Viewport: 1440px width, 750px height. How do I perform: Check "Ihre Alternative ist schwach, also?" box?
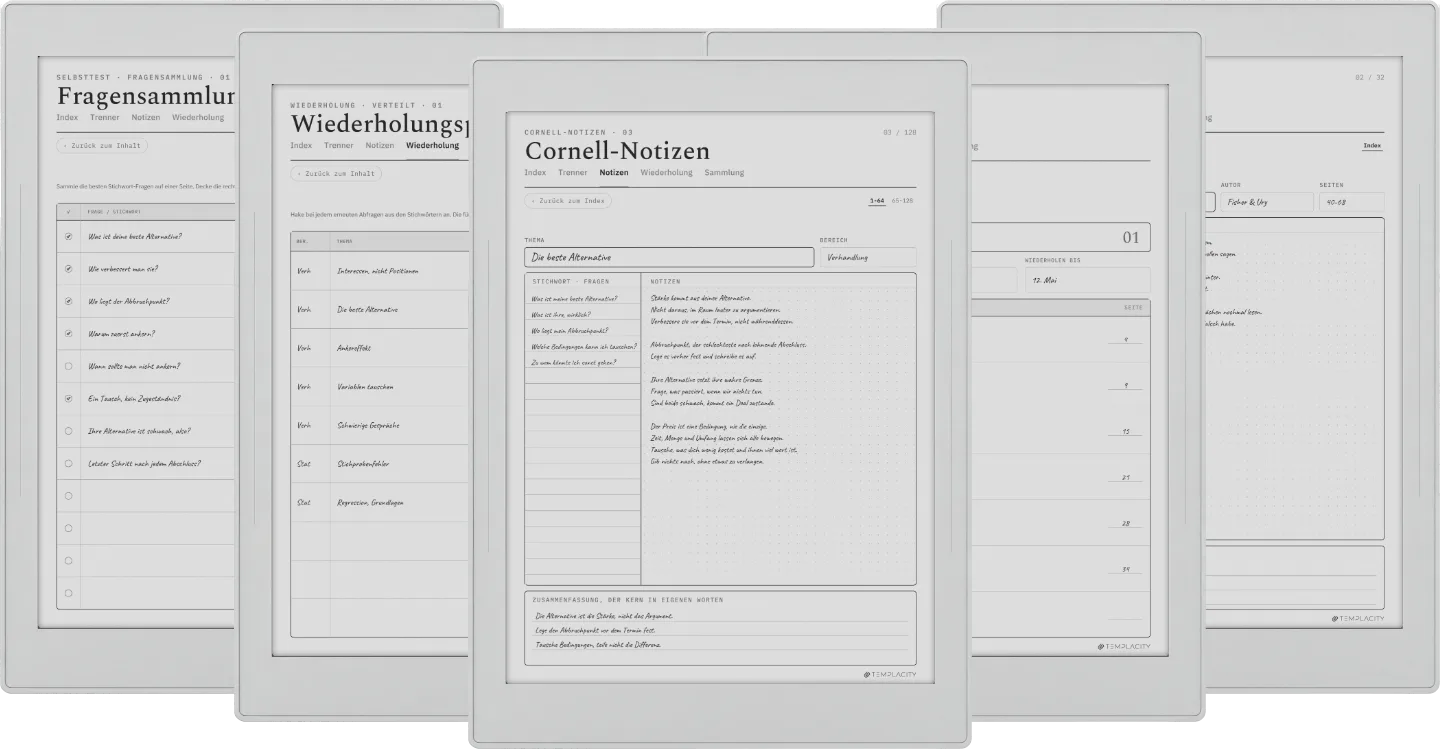click(x=68, y=431)
